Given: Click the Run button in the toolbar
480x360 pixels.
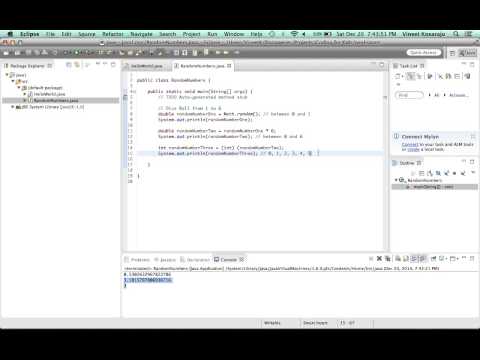Looking at the screenshot, I should (x=77, y=53).
